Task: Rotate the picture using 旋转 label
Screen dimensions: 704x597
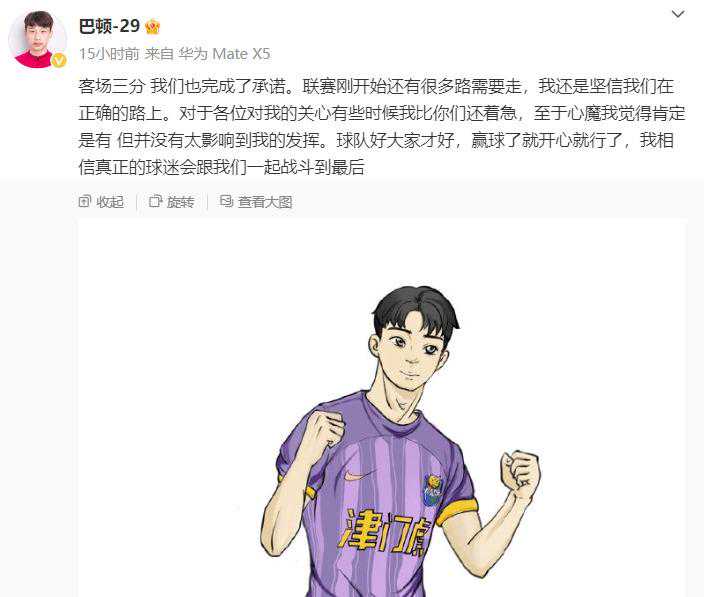Action: click(x=180, y=202)
